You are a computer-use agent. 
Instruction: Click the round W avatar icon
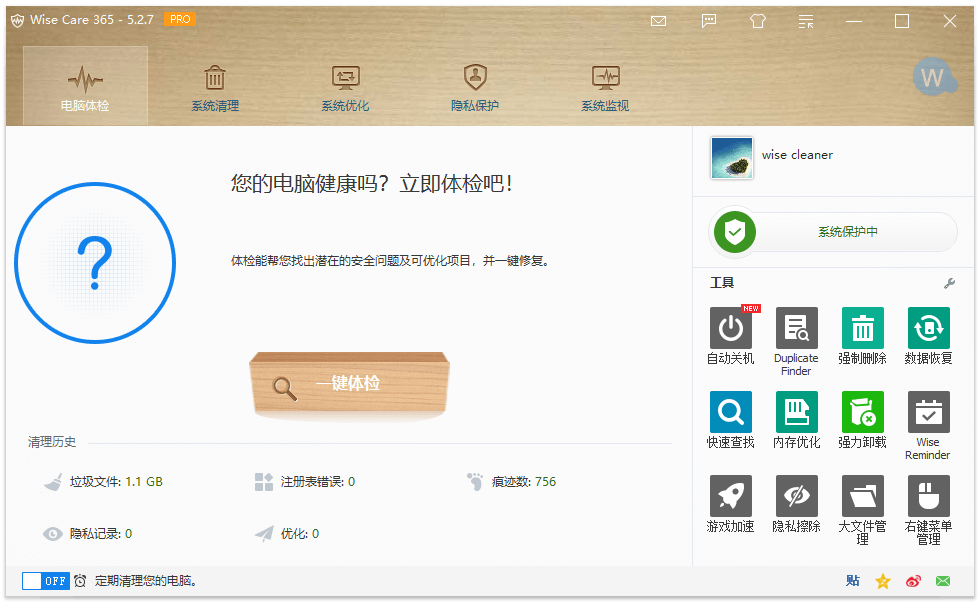[x=932, y=78]
